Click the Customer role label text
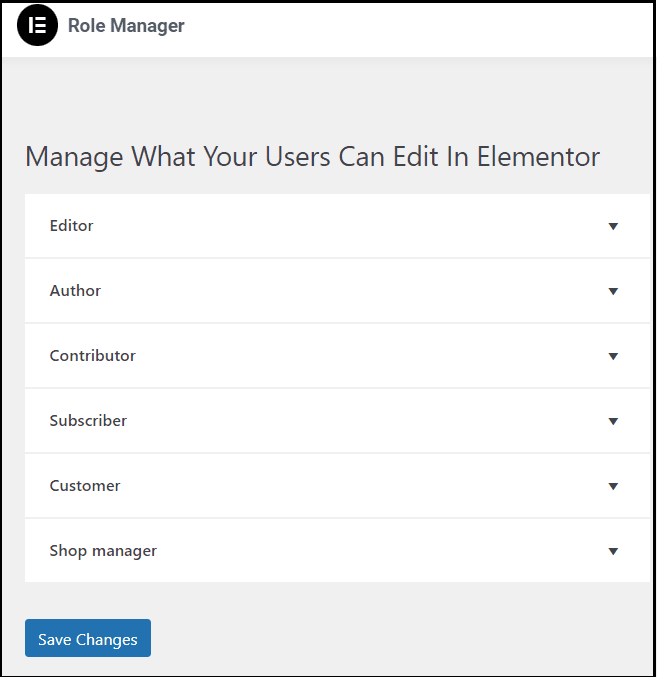 tap(85, 486)
